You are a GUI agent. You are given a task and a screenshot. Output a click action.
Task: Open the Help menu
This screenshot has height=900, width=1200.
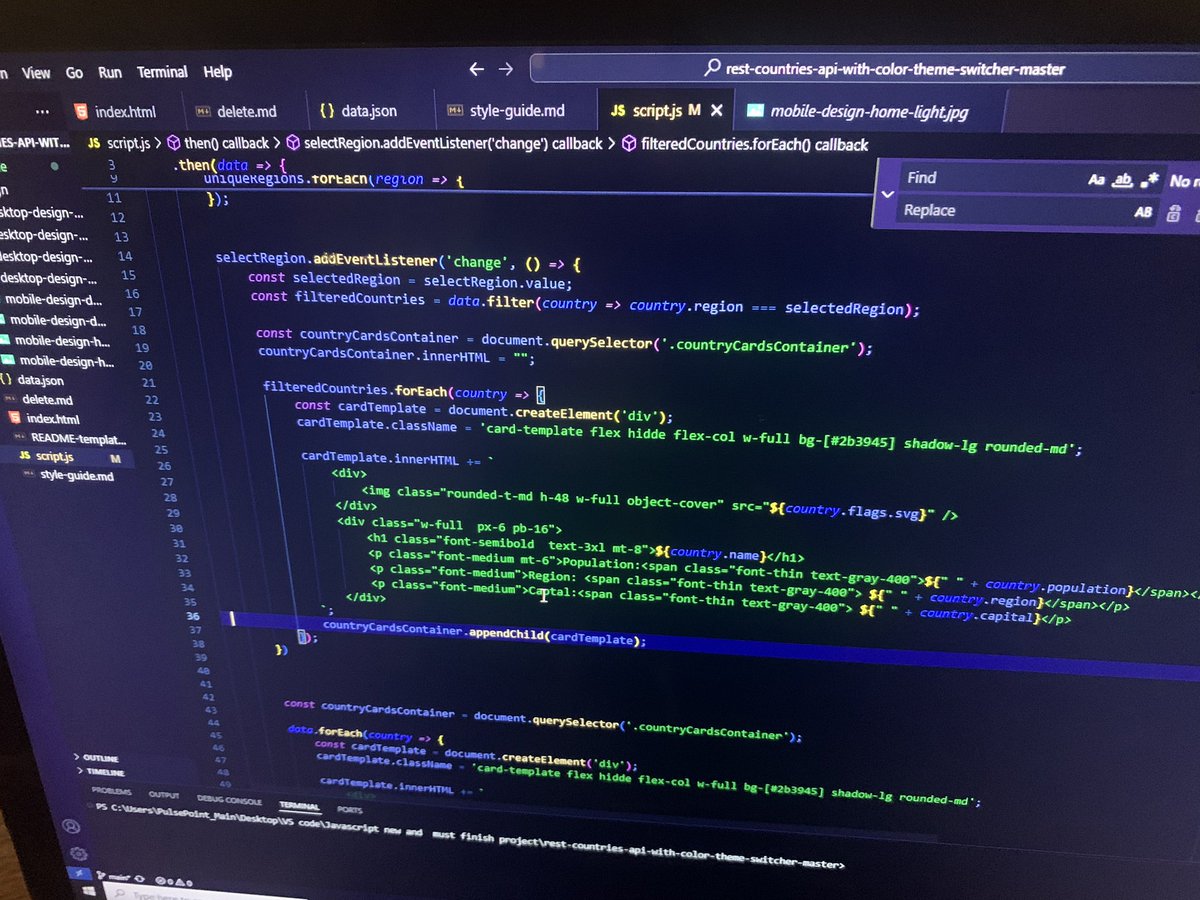pos(217,72)
